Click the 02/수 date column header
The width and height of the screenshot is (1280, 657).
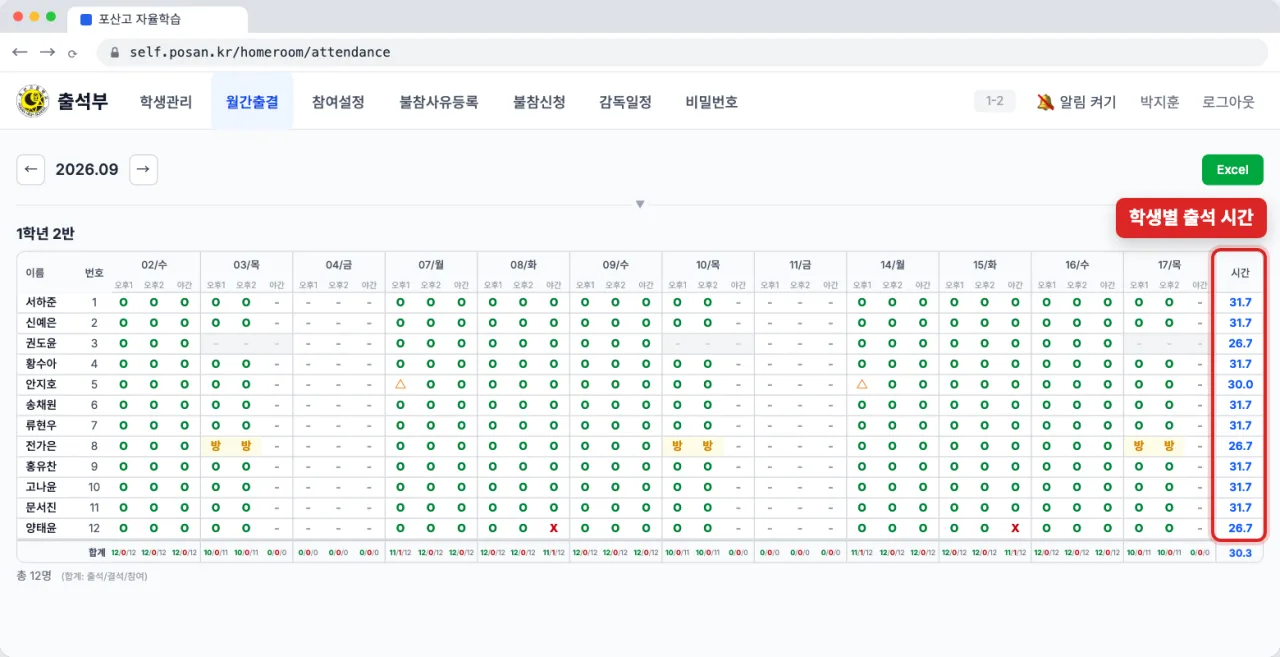point(154,265)
